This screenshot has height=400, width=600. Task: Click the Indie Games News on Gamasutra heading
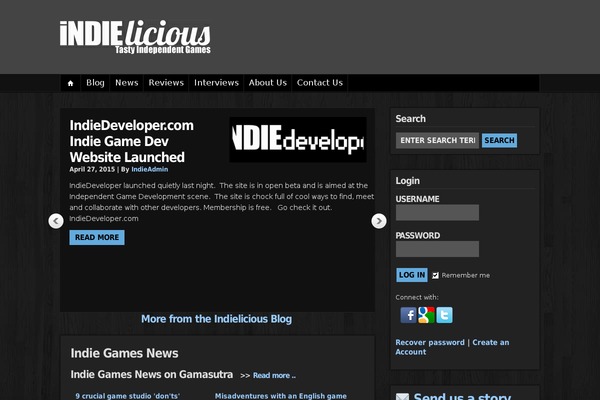coord(152,374)
